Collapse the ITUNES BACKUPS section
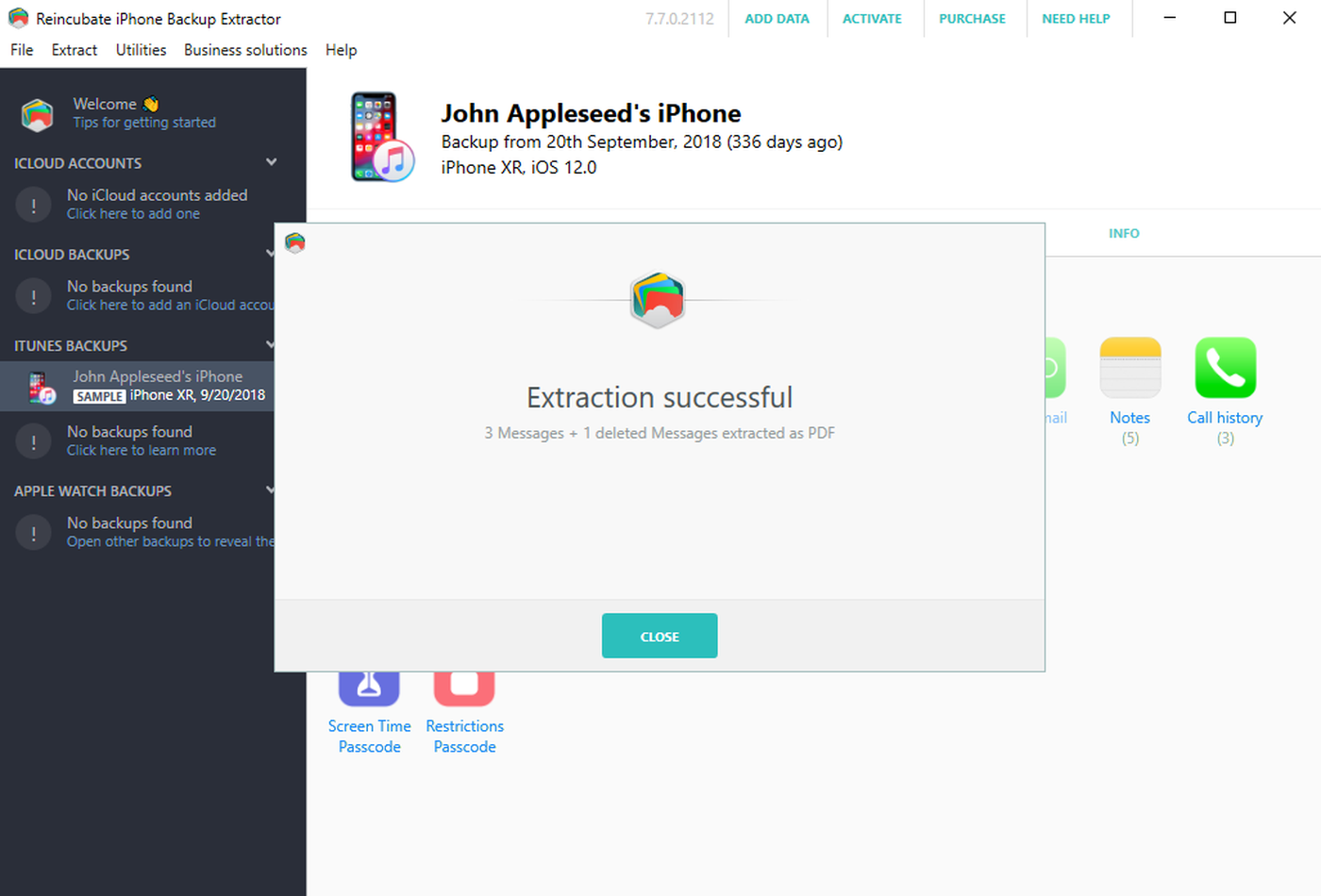The width and height of the screenshot is (1321, 896). (x=272, y=344)
